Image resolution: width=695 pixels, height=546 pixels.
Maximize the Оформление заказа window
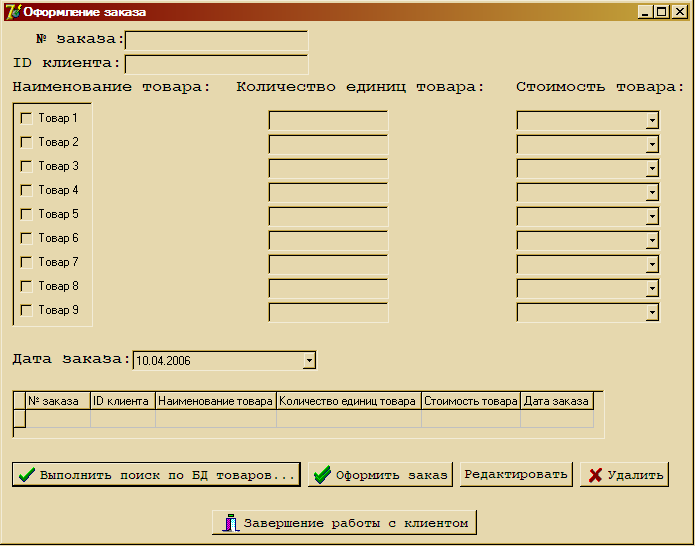coord(661,12)
